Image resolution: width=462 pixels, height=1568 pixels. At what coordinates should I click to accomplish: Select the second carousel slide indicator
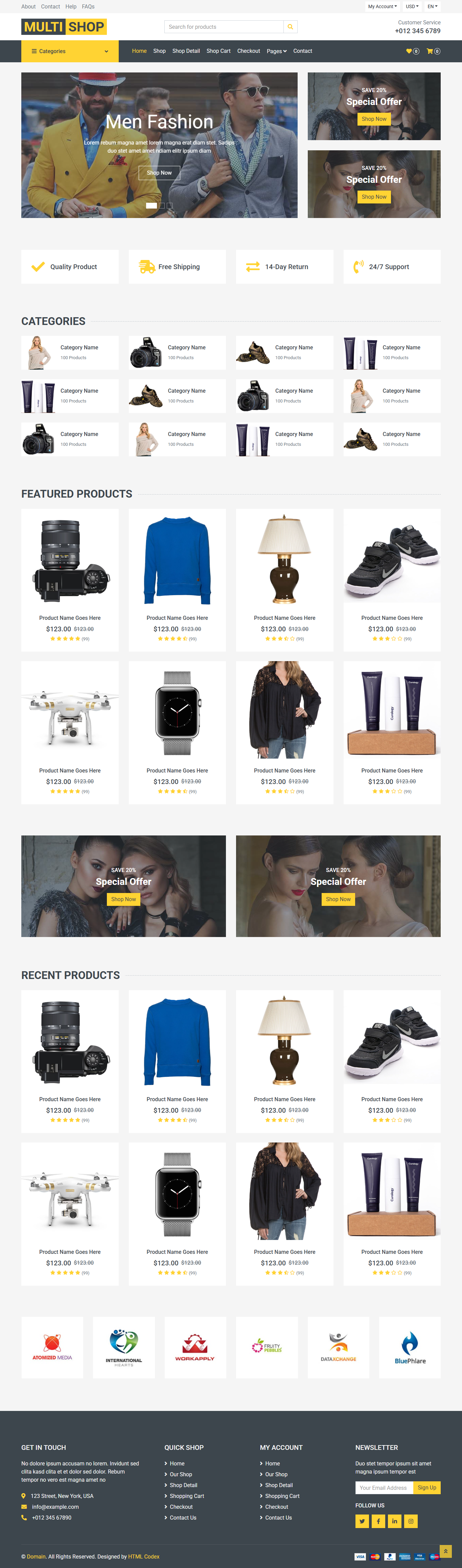[162, 206]
